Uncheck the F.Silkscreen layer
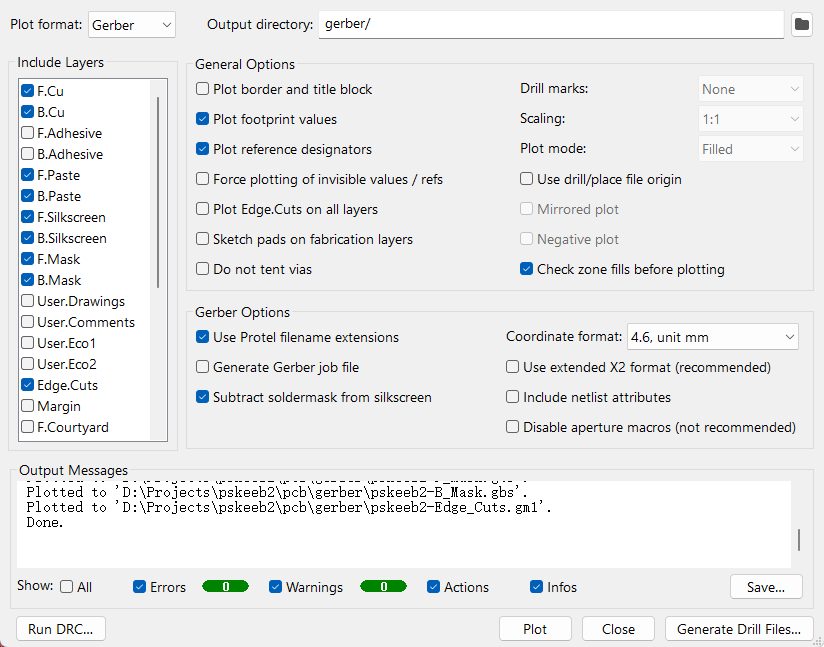This screenshot has height=647, width=824. (x=28, y=217)
